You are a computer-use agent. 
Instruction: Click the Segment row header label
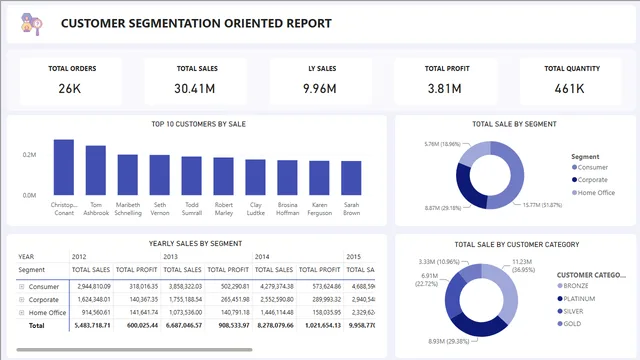(31, 270)
